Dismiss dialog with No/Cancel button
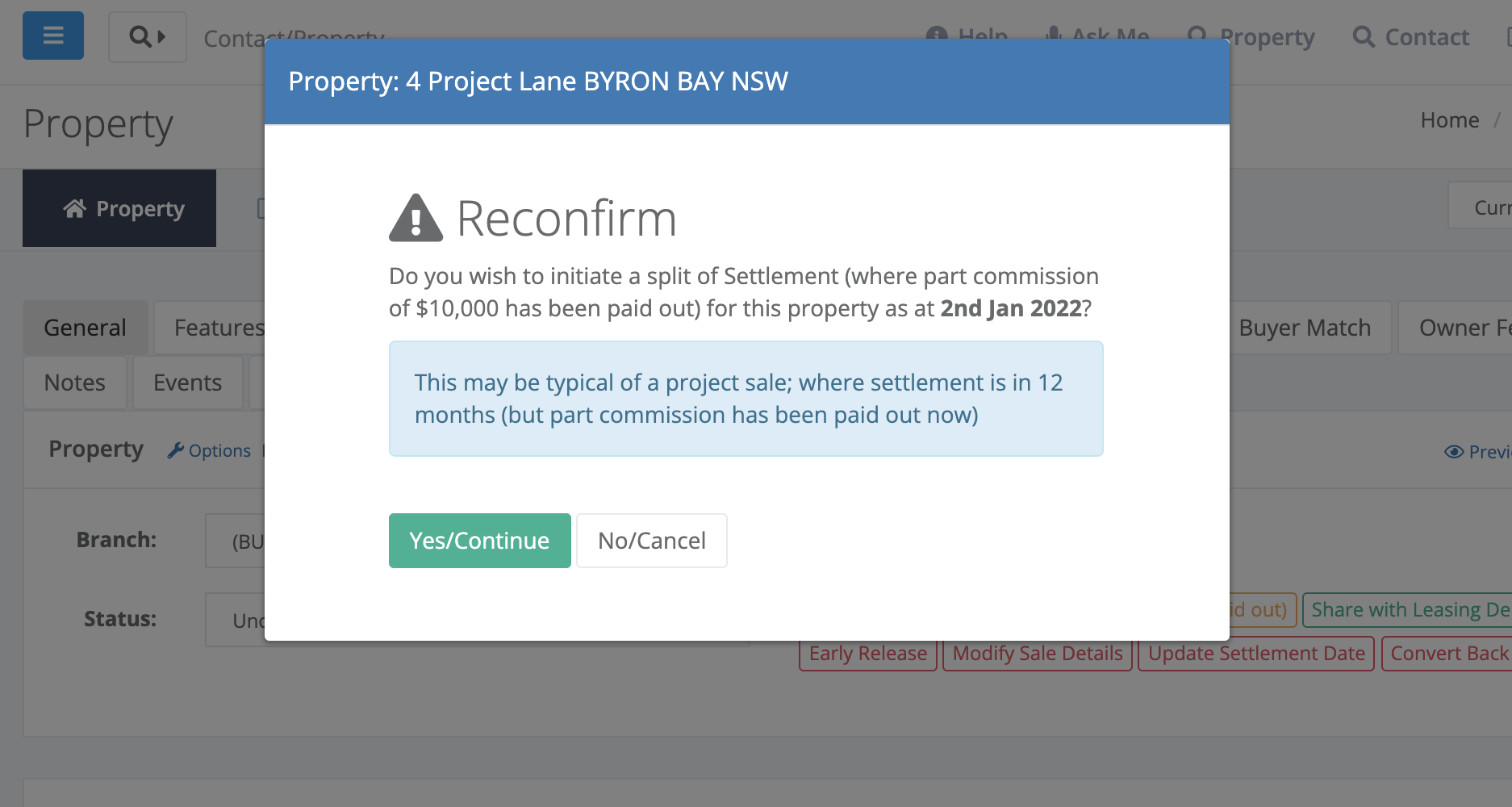The image size is (1512, 807). click(x=652, y=541)
